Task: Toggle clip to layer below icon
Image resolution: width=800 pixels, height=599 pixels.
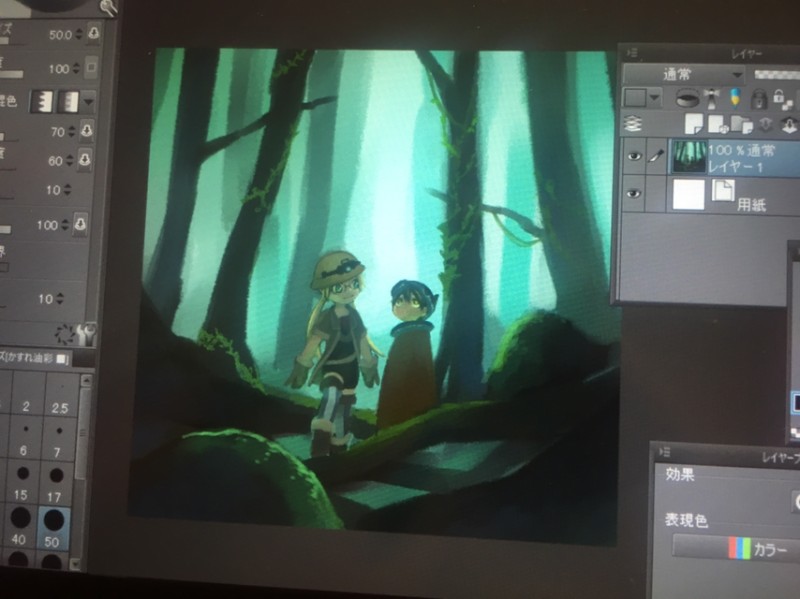Action: click(686, 97)
